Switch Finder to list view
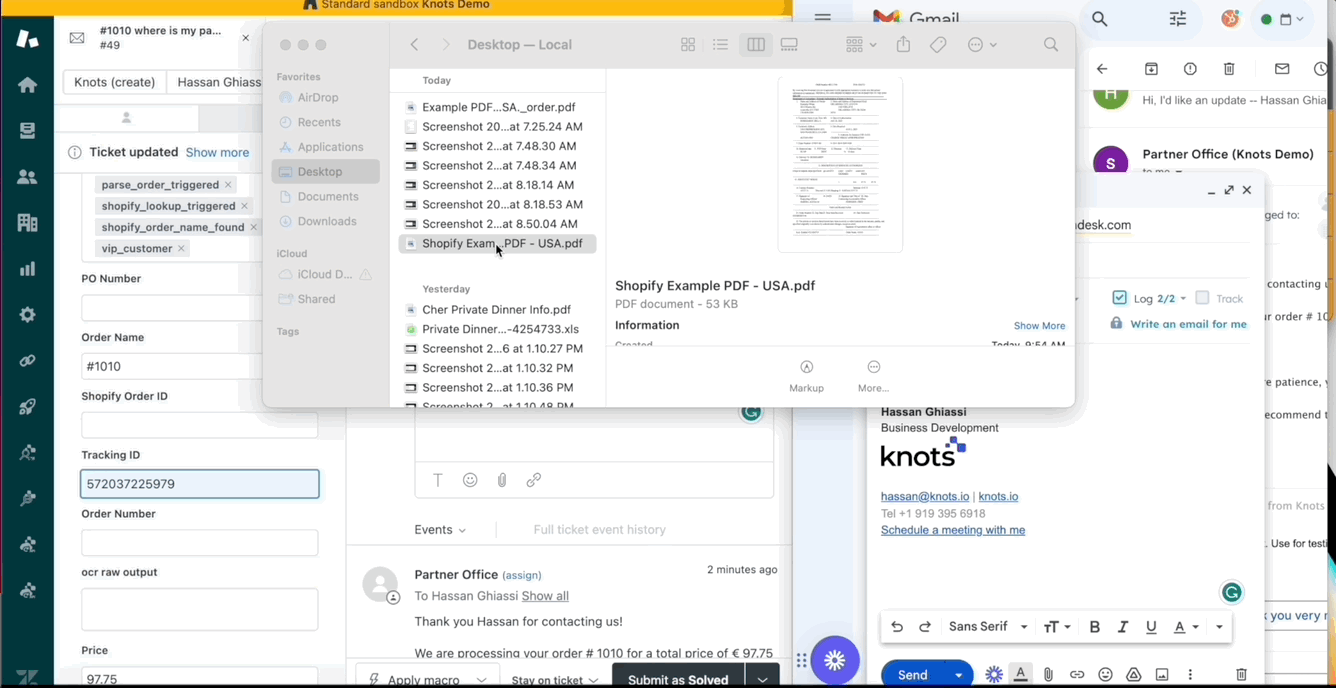Image resolution: width=1336 pixels, height=688 pixels. tap(720, 45)
